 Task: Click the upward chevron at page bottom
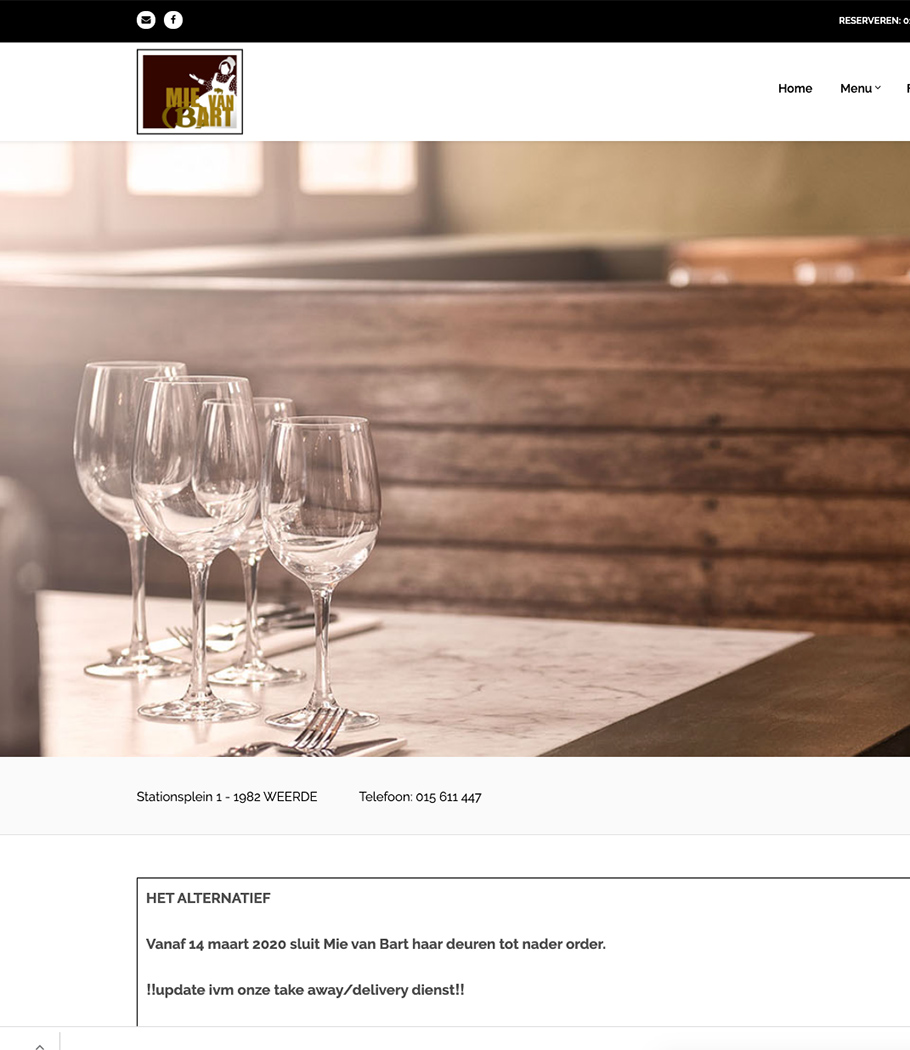tap(40, 1045)
